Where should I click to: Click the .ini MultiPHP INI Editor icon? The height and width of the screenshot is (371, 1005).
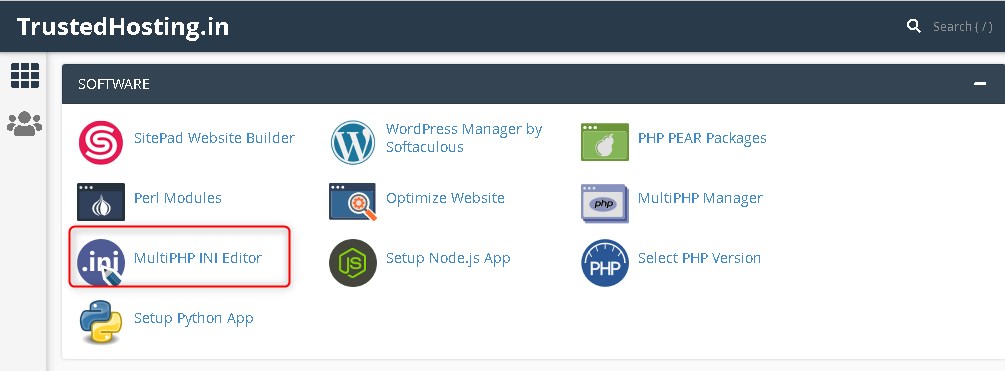(101, 262)
